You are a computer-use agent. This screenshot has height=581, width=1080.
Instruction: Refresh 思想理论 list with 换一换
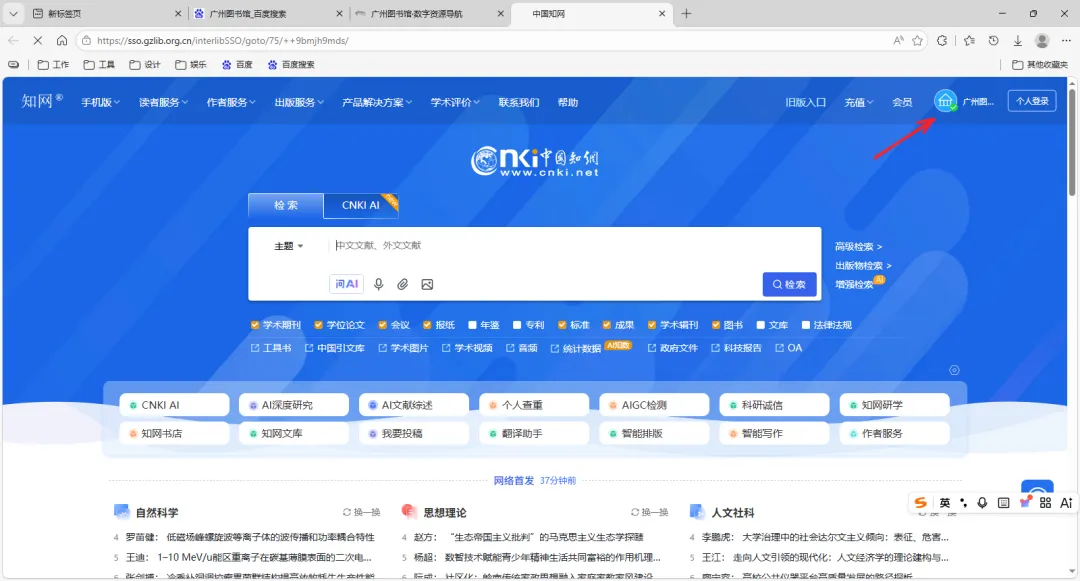coord(650,512)
